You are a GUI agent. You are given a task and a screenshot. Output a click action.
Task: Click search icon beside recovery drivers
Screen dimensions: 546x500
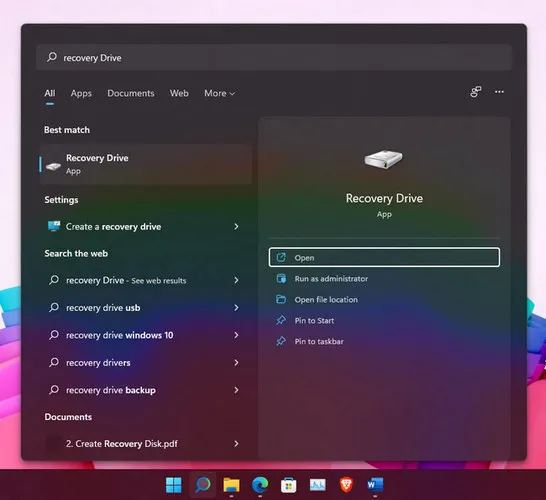pyautogui.click(x=54, y=362)
